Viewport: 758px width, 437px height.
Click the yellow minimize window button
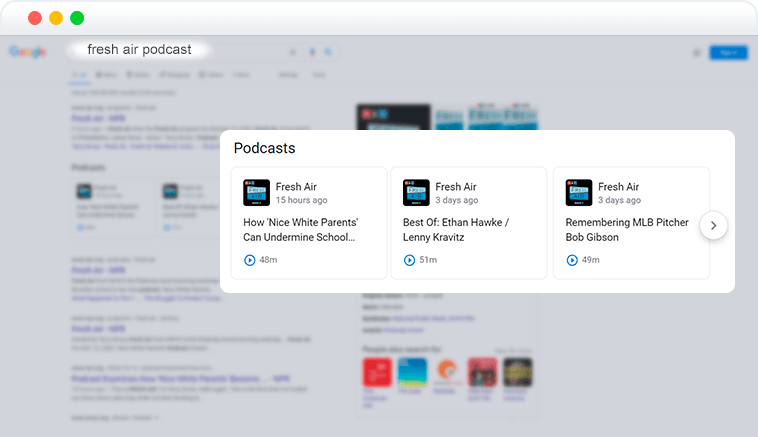coord(56,18)
